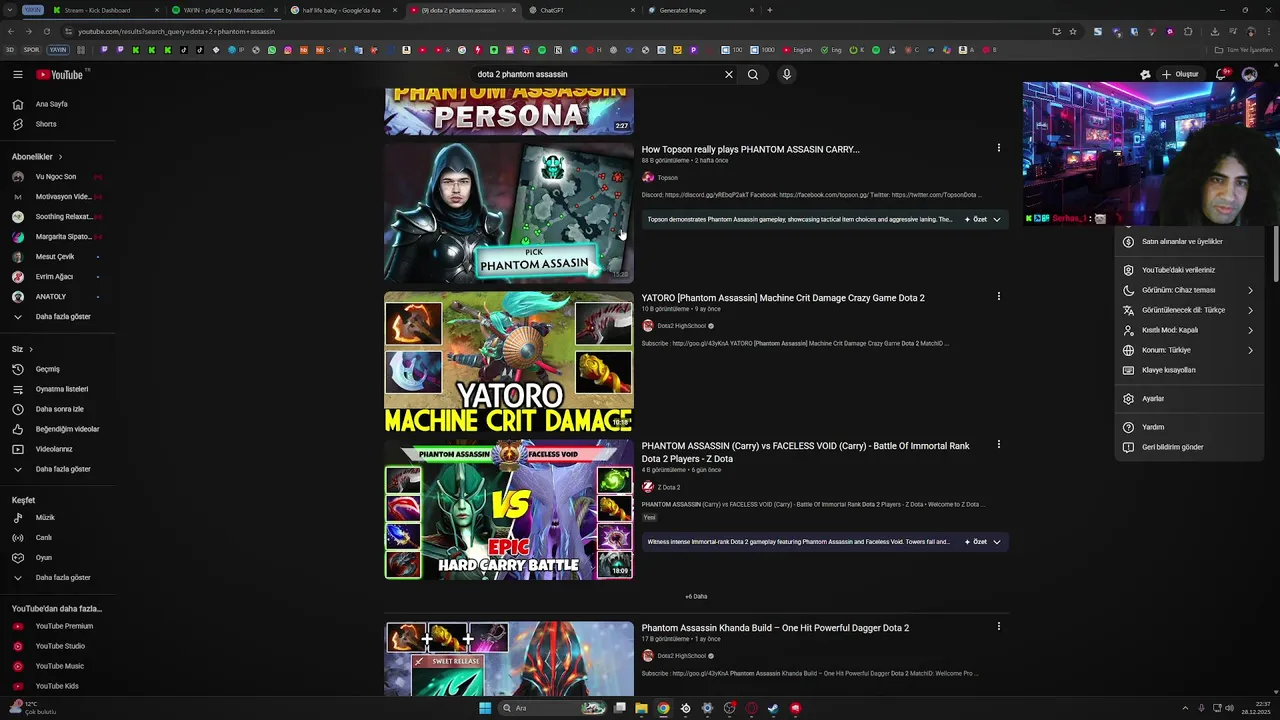Open Topson channel name link
Image resolution: width=1280 pixels, height=720 pixels.
pyautogui.click(x=667, y=178)
